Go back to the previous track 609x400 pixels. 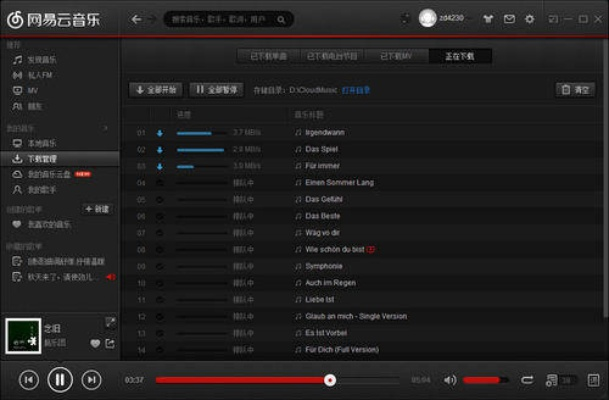click(29, 380)
